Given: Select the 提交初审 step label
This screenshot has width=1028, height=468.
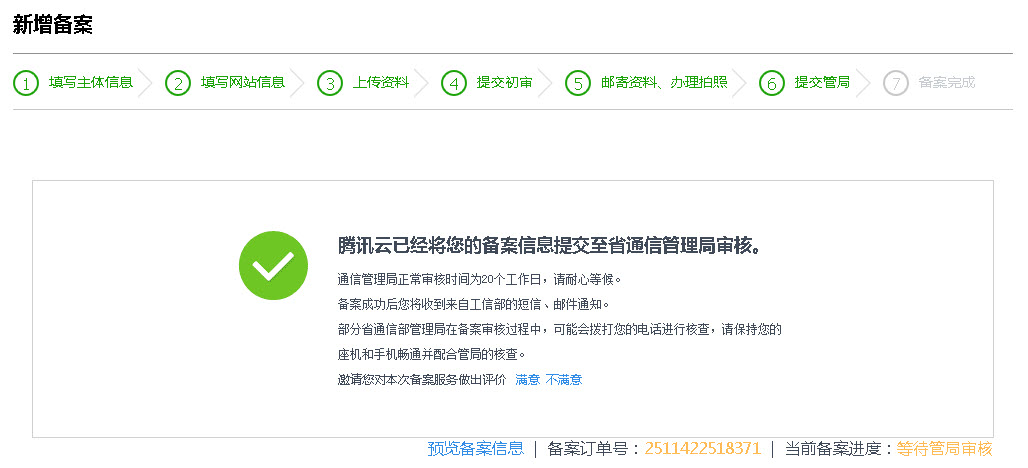Looking at the screenshot, I should coord(505,83).
